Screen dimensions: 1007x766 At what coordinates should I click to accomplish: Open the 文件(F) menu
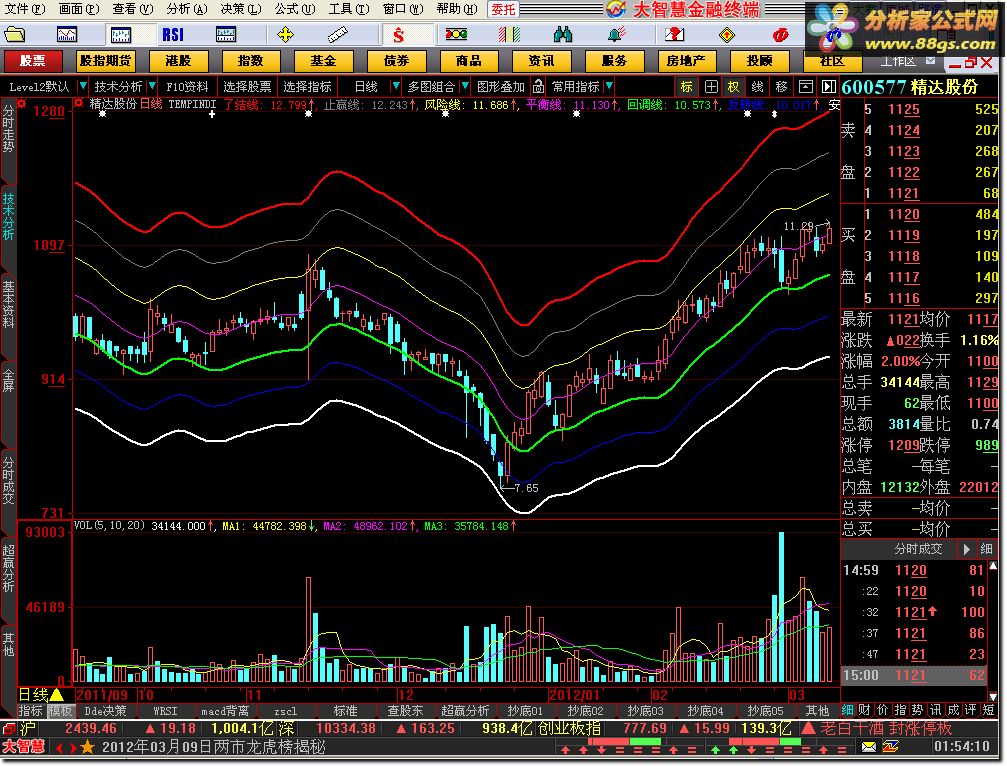coord(24,9)
